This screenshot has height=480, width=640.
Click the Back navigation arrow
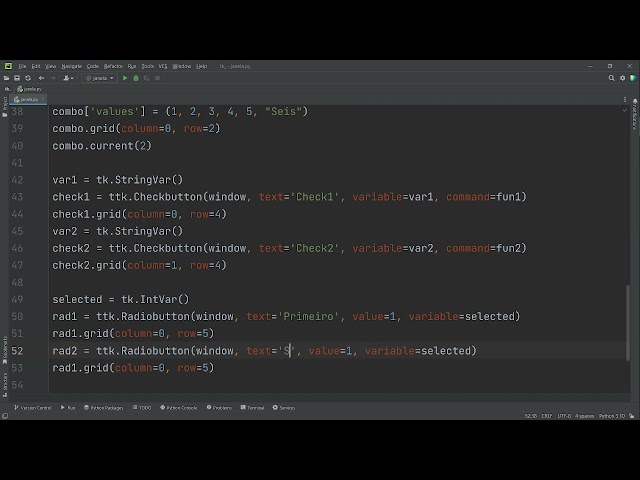point(41,78)
